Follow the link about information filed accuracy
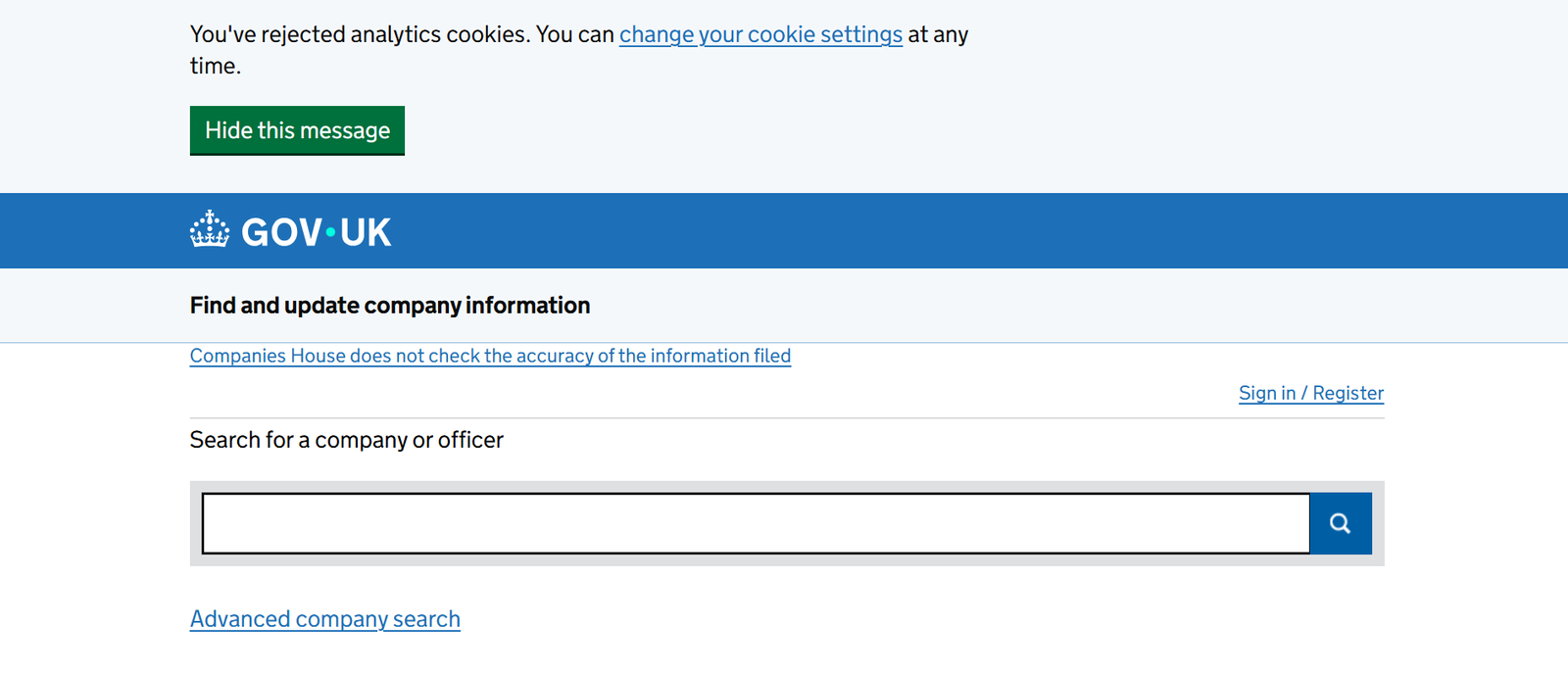 click(490, 356)
